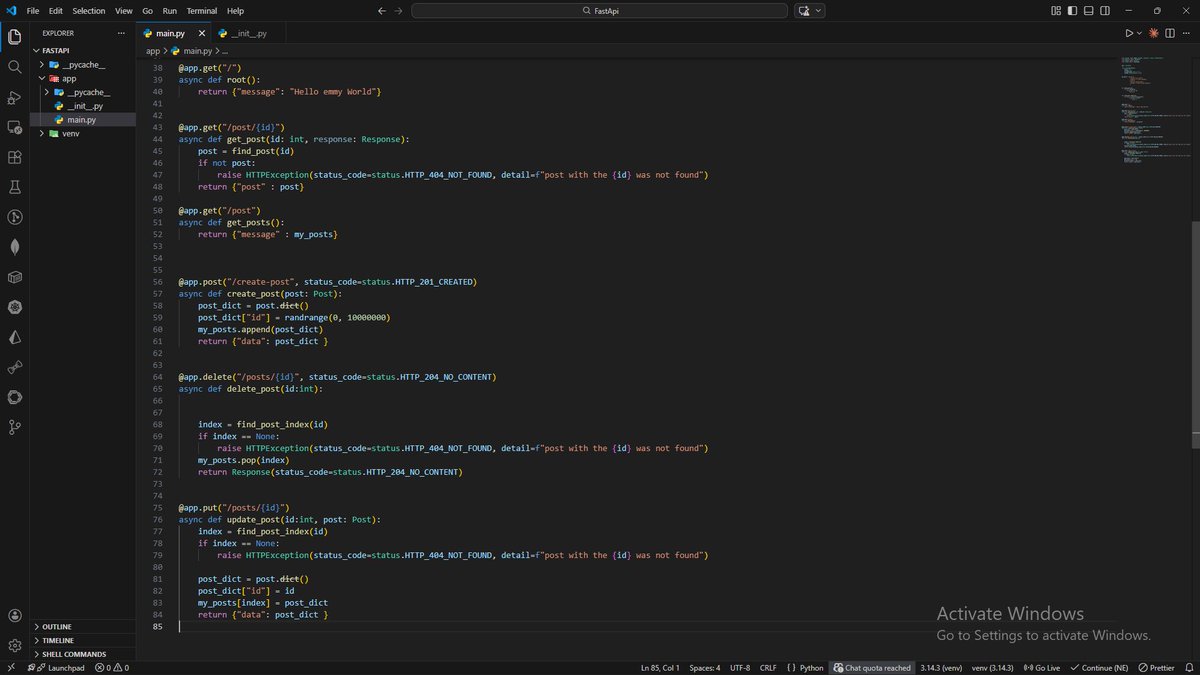The height and width of the screenshot is (675, 1200).
Task: Open editor More Actions ellipsis
Action: click(x=1187, y=33)
